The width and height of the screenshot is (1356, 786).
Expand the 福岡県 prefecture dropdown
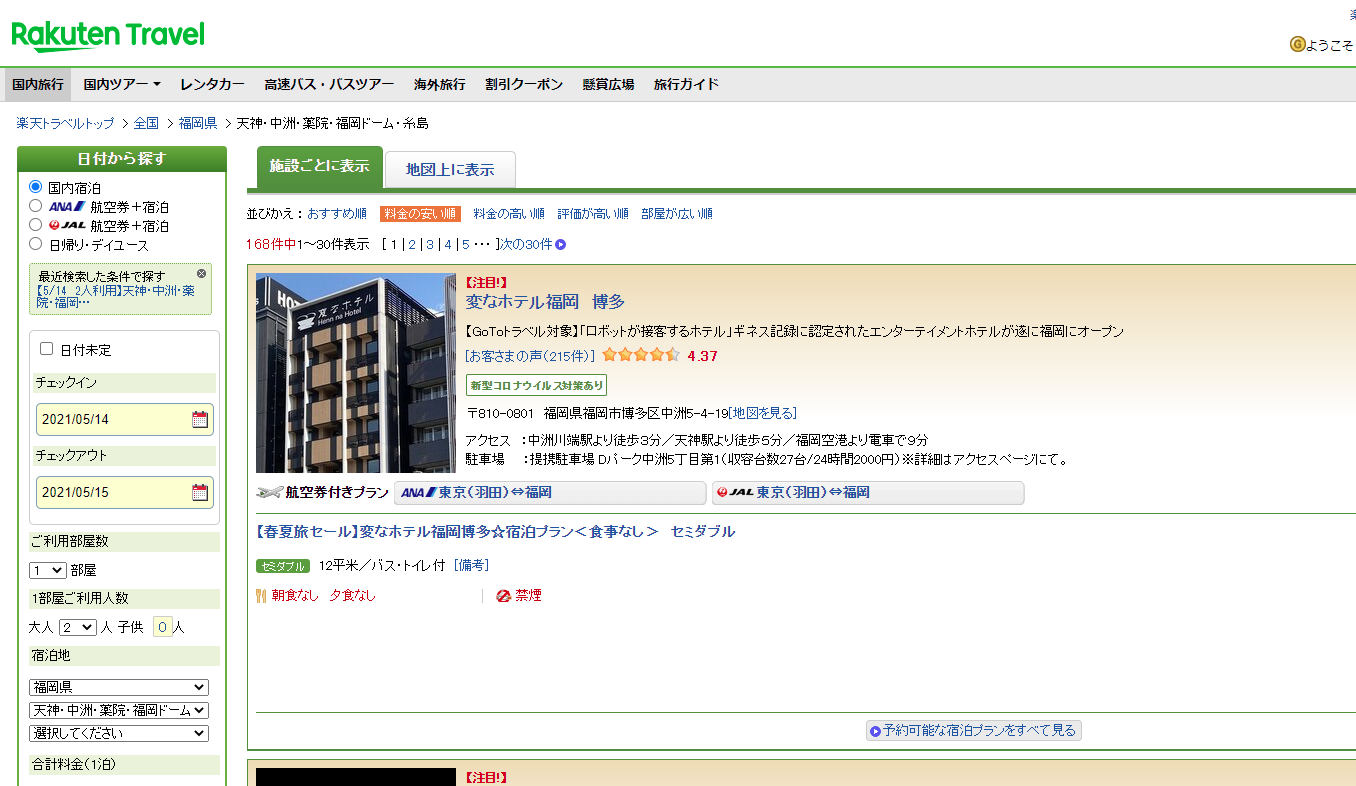click(x=119, y=687)
